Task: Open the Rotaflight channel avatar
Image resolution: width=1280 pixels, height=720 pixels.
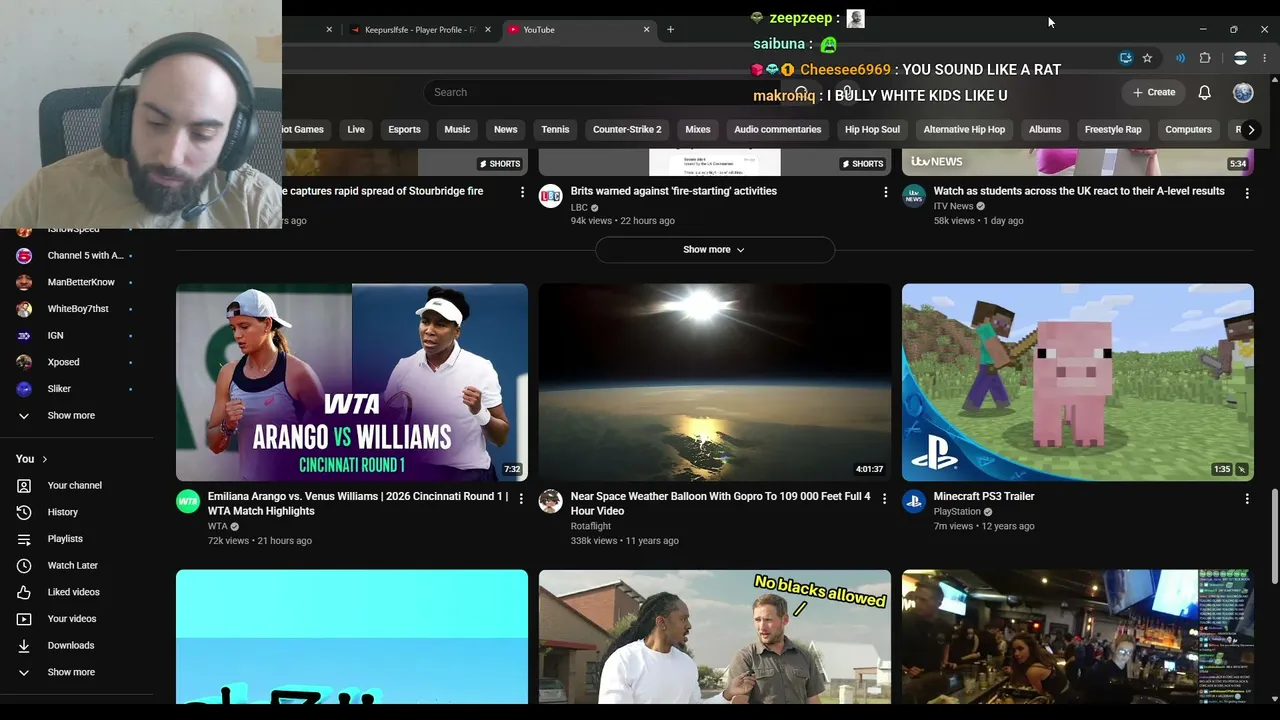Action: pyautogui.click(x=551, y=501)
